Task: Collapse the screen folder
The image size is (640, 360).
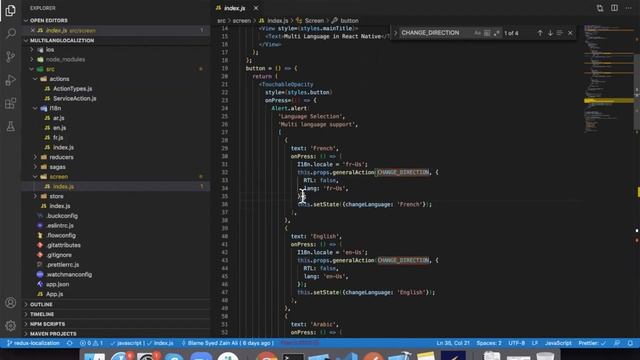Action: tap(59, 177)
